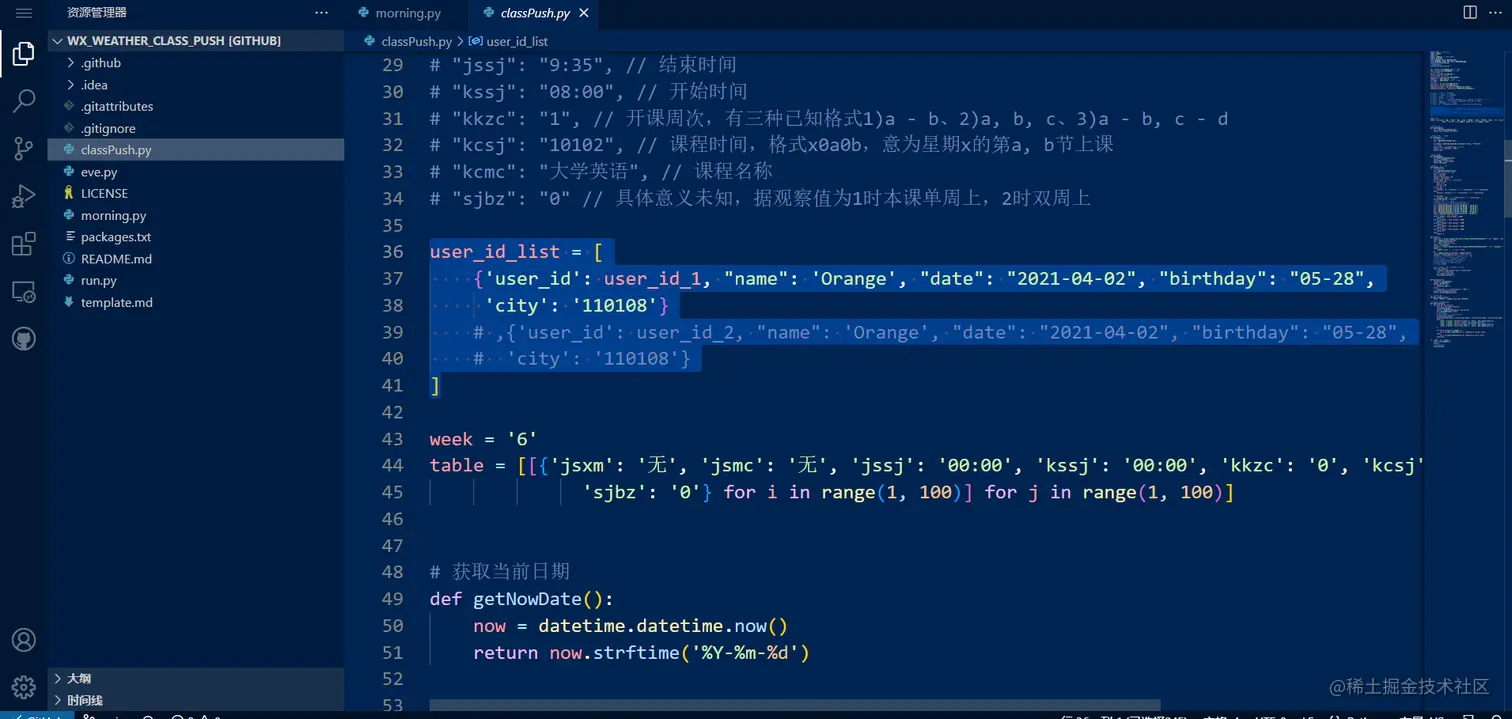
Task: Expand the 大纲 outline section
Action: click(195, 678)
